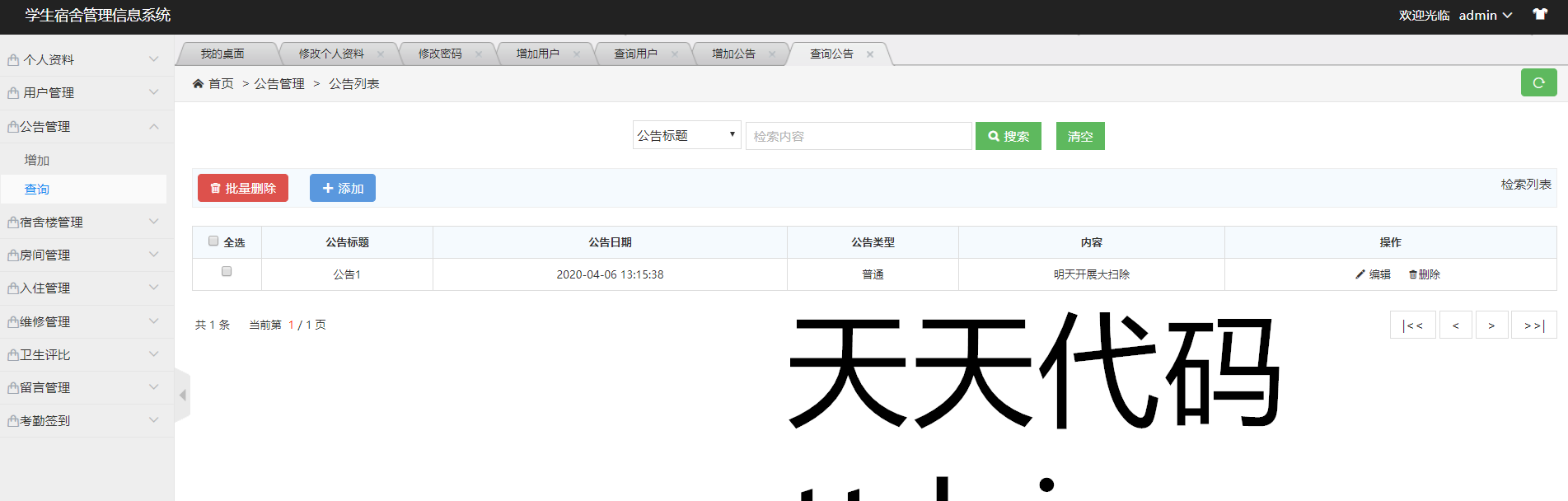The height and width of the screenshot is (501, 1568).
Task: Close the 查询公告 tab
Action: pyautogui.click(x=870, y=54)
